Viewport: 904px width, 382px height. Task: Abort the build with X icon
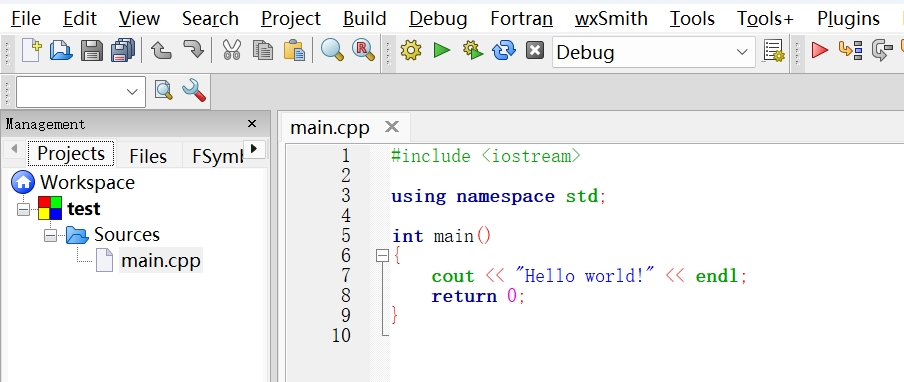pyautogui.click(x=535, y=51)
